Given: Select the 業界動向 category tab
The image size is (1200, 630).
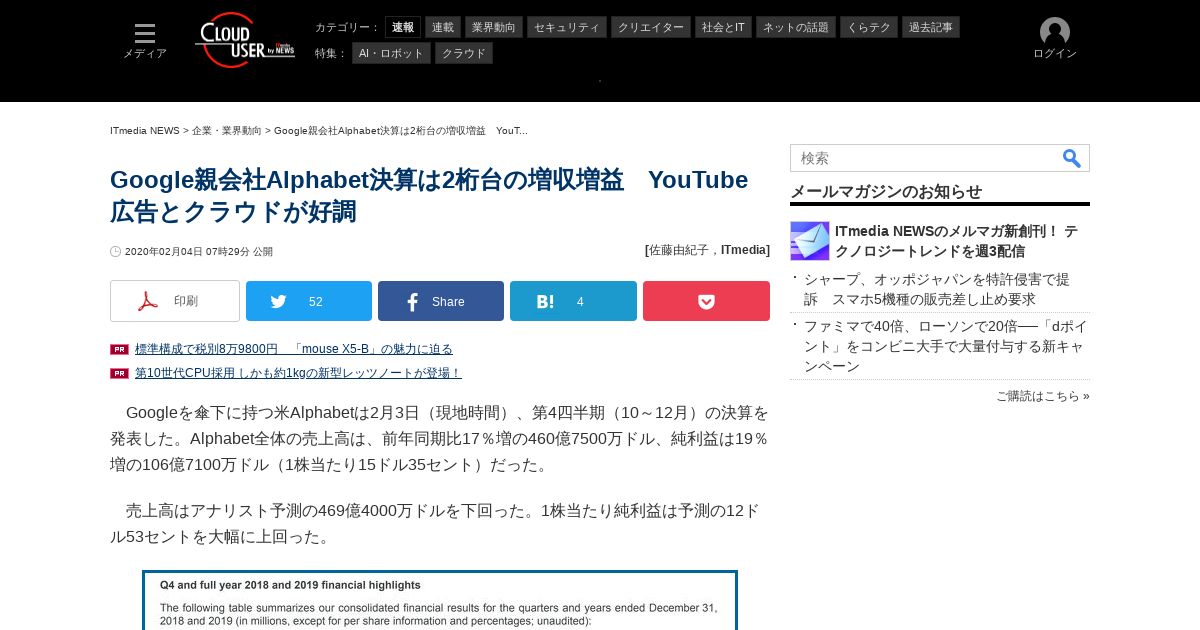Looking at the screenshot, I should (x=494, y=27).
